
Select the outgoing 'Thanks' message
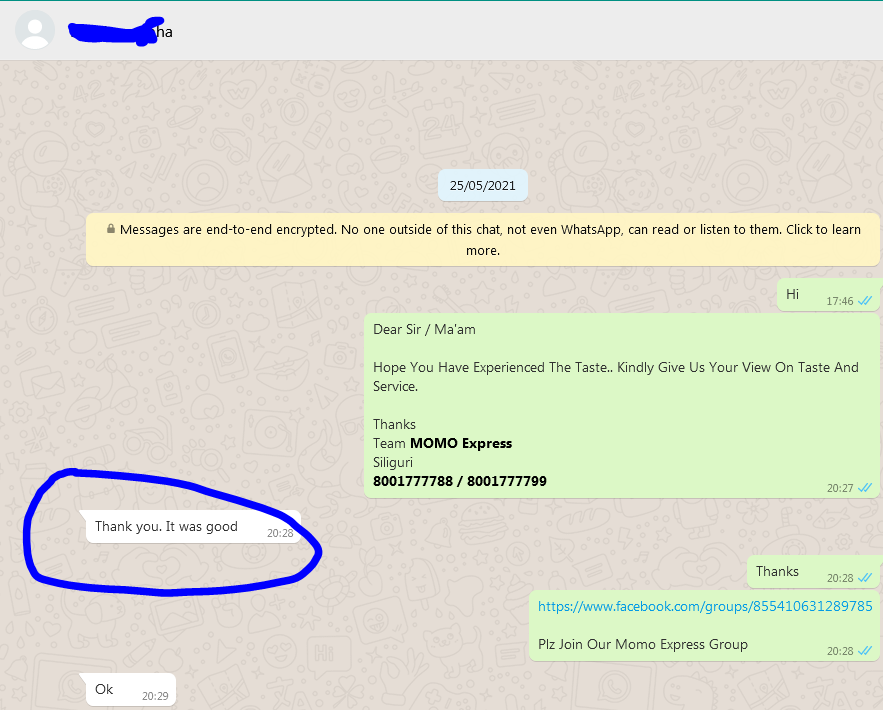814,572
